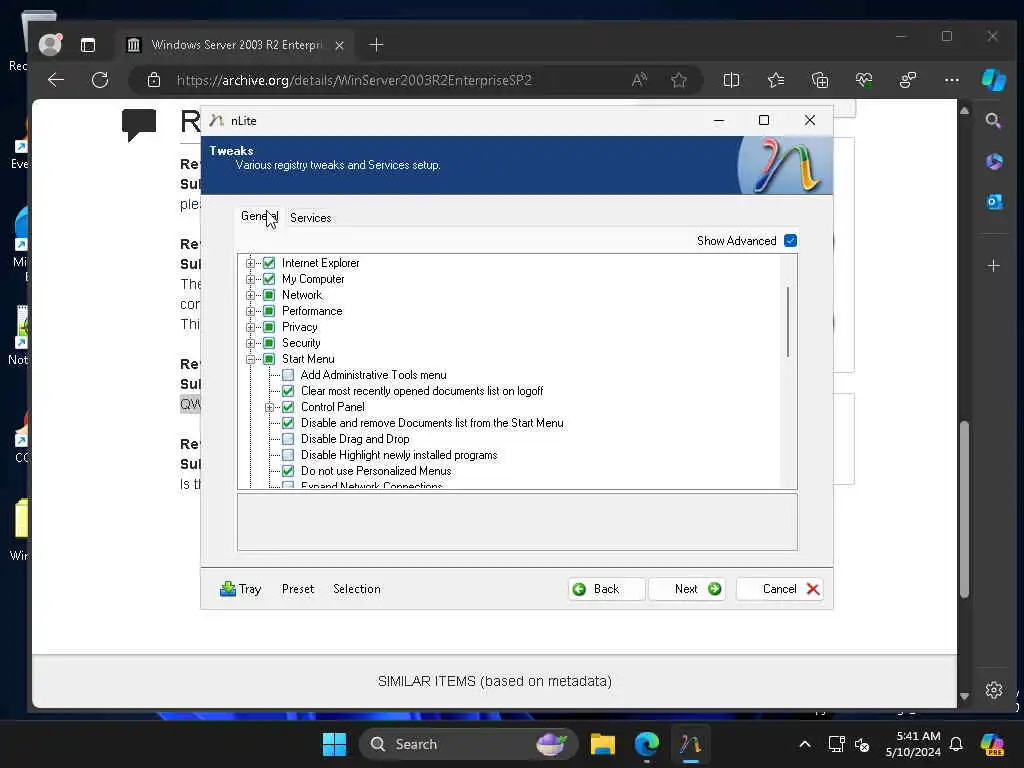The height and width of the screenshot is (768, 1024).
Task: Toggle the Show Advanced checkbox
Action: (790, 240)
